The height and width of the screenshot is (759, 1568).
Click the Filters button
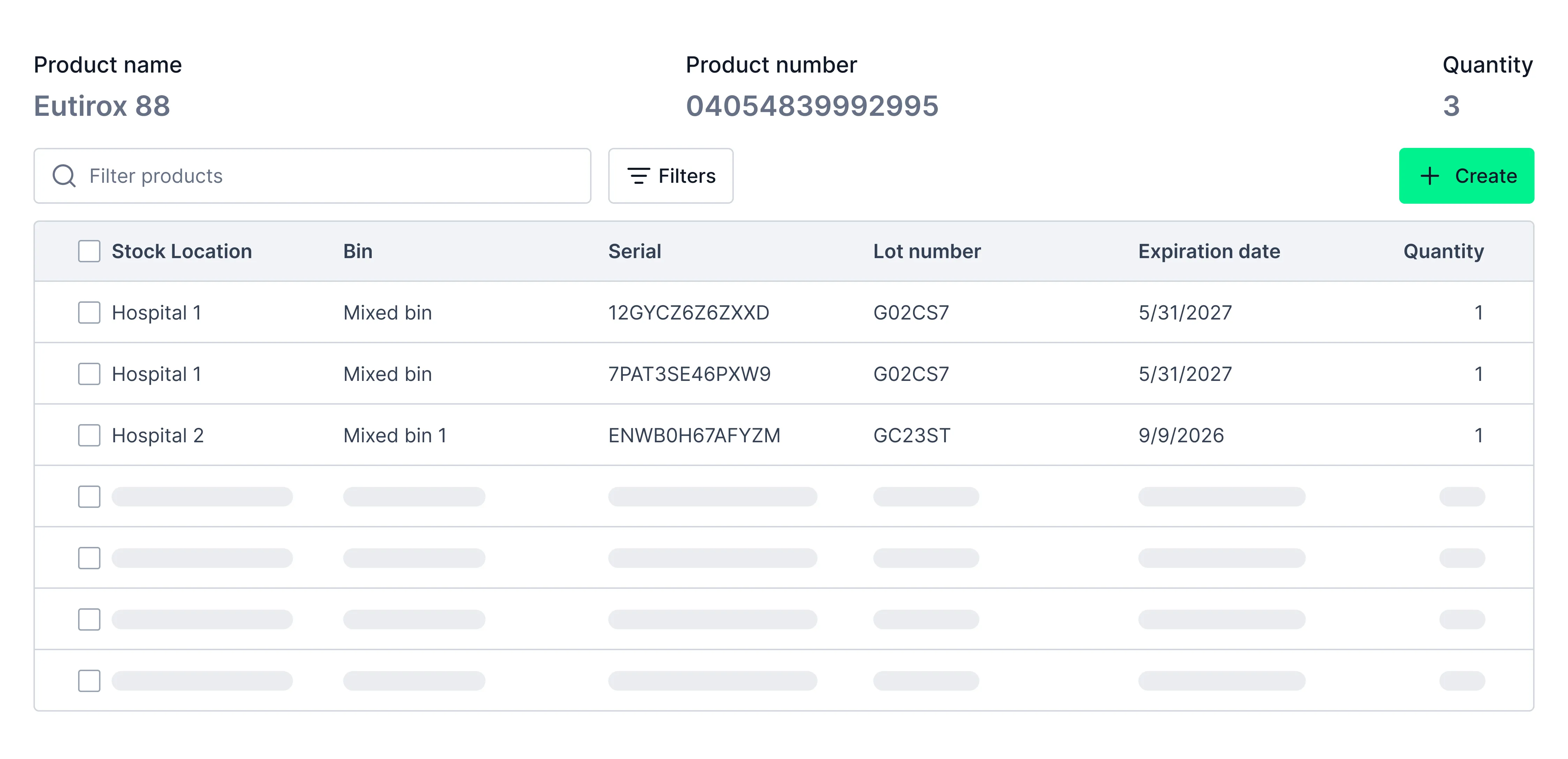pos(670,176)
